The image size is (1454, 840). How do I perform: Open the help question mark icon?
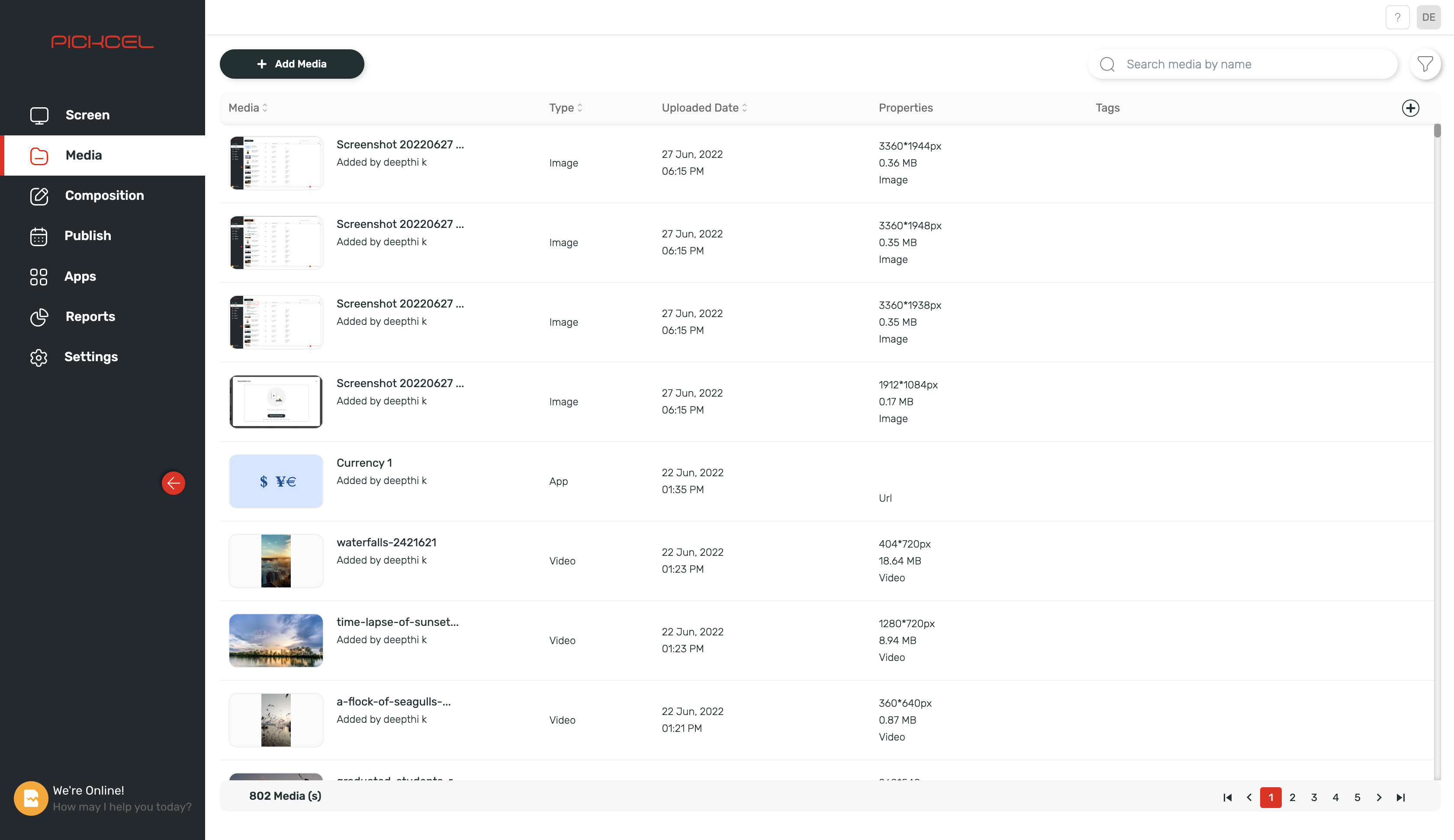coord(1397,17)
